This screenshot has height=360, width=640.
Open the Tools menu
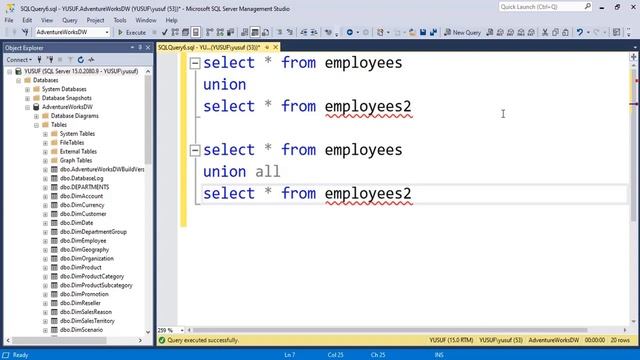[x=120, y=20]
